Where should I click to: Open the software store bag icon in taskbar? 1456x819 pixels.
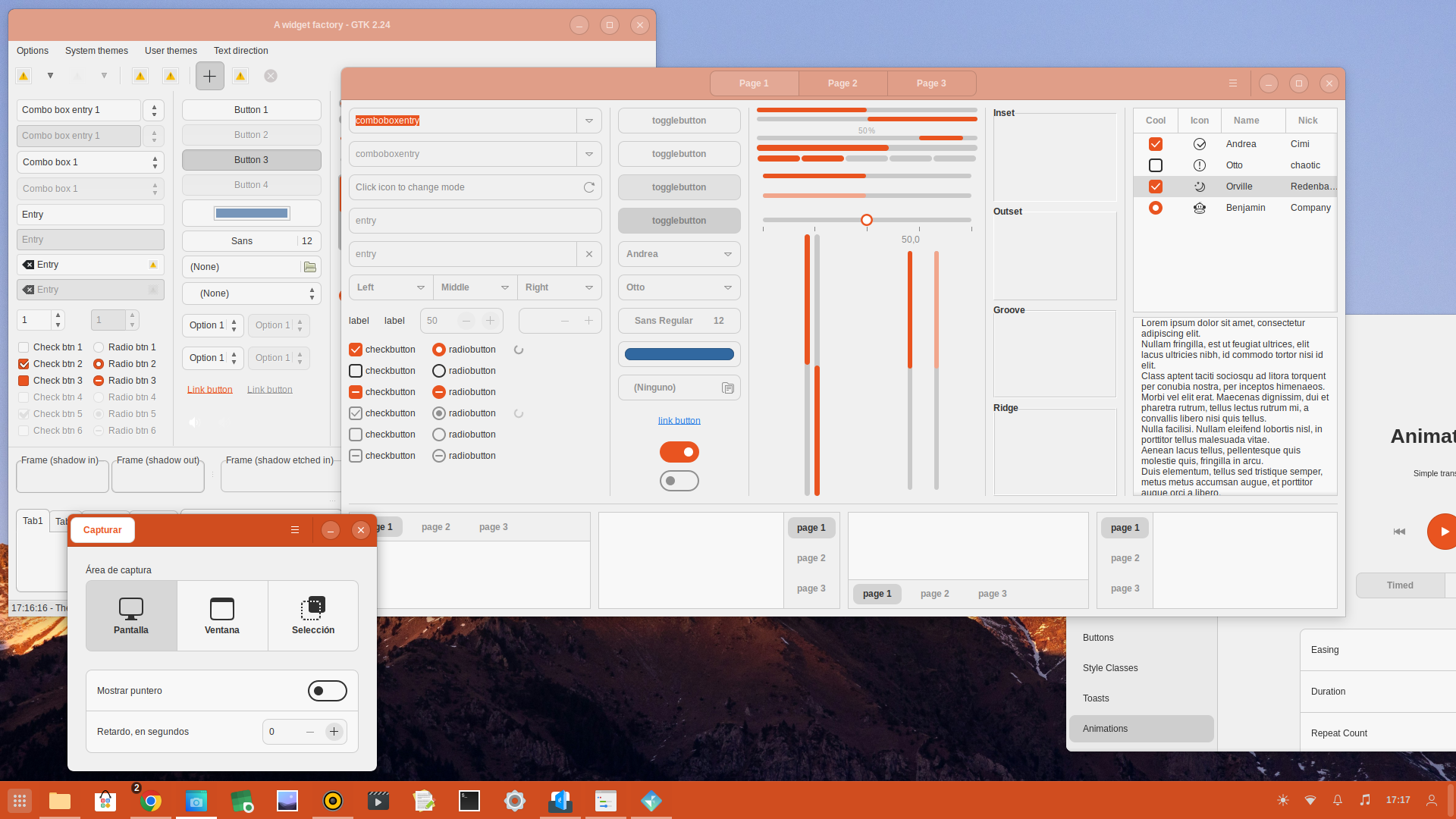tap(105, 800)
